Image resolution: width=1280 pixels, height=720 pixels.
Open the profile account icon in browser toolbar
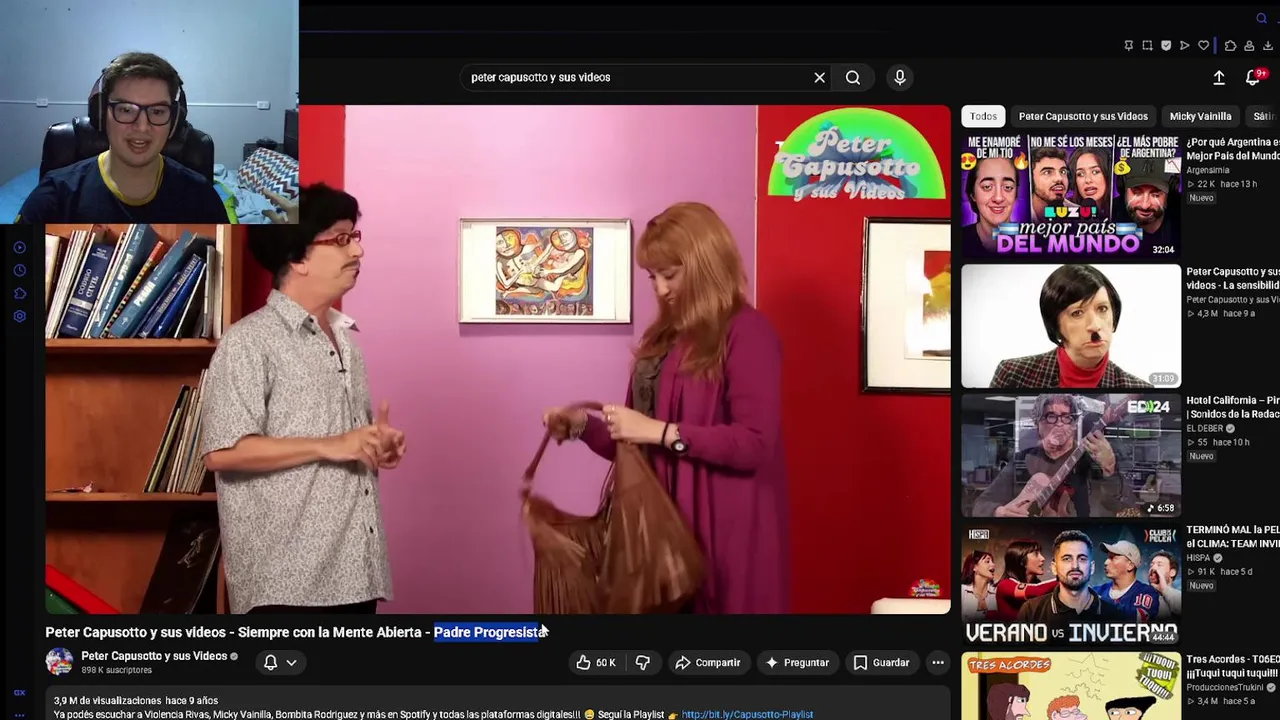pyautogui.click(x=1249, y=45)
